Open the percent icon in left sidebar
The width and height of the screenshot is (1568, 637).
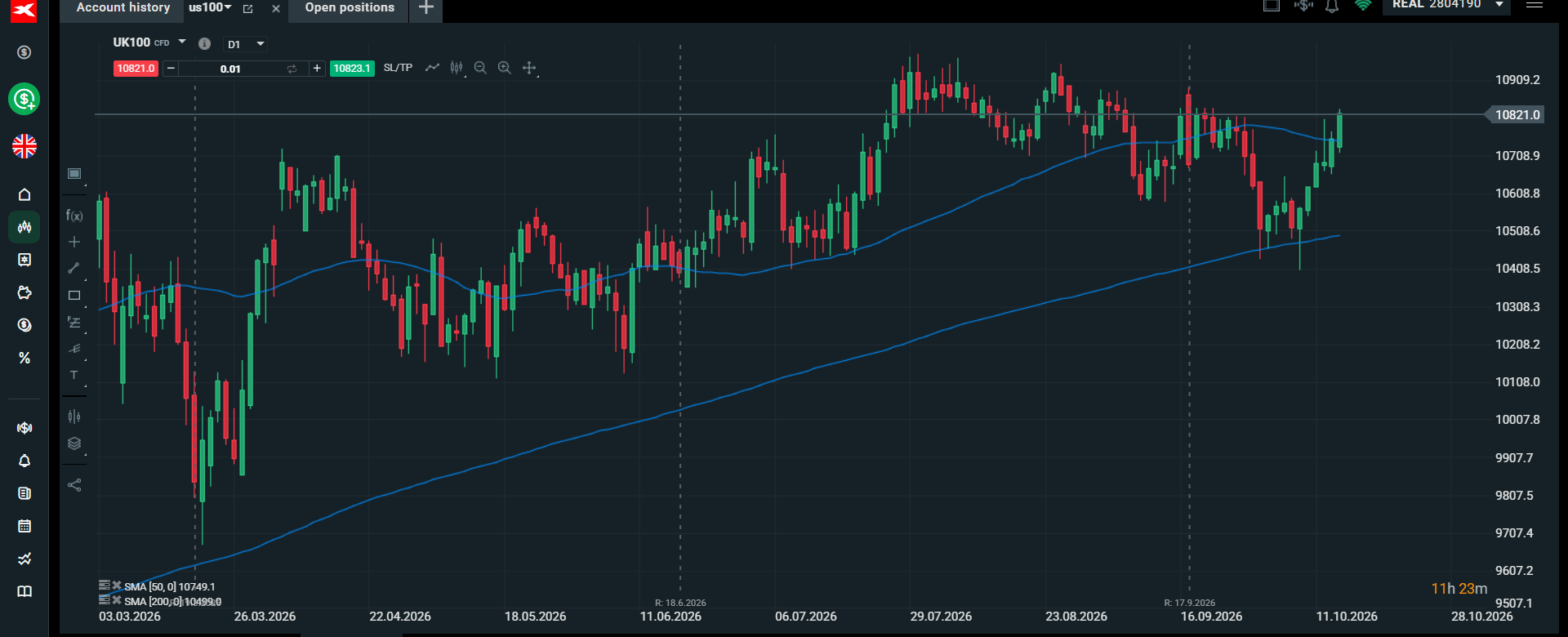click(24, 358)
